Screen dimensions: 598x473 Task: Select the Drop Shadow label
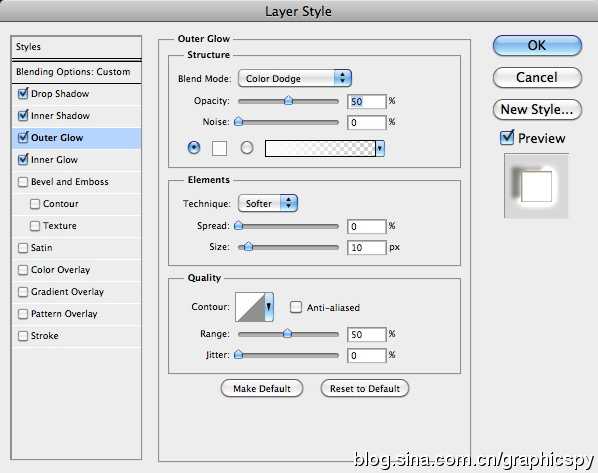click(x=60, y=93)
